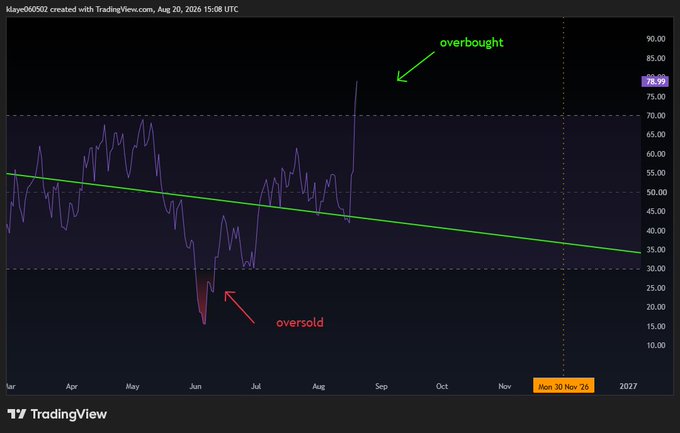The image size is (680, 433).
Task: Click the Aug label on time axis
Action: click(319, 386)
